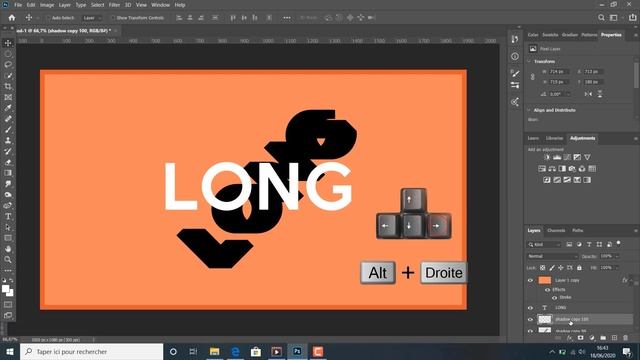Add a Photo Filter adjustment
Image resolution: width=640 pixels, height=360 pixels.
point(572,169)
